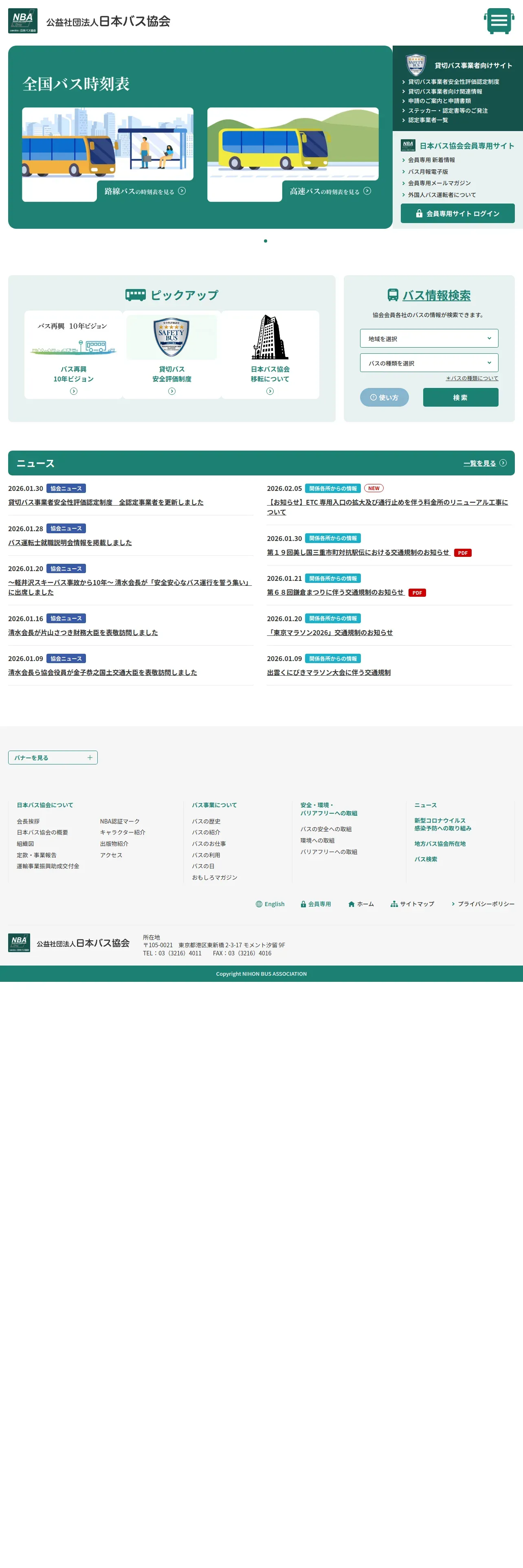Click 協会ニュース tag dated 2026.01.30

click(x=66, y=488)
